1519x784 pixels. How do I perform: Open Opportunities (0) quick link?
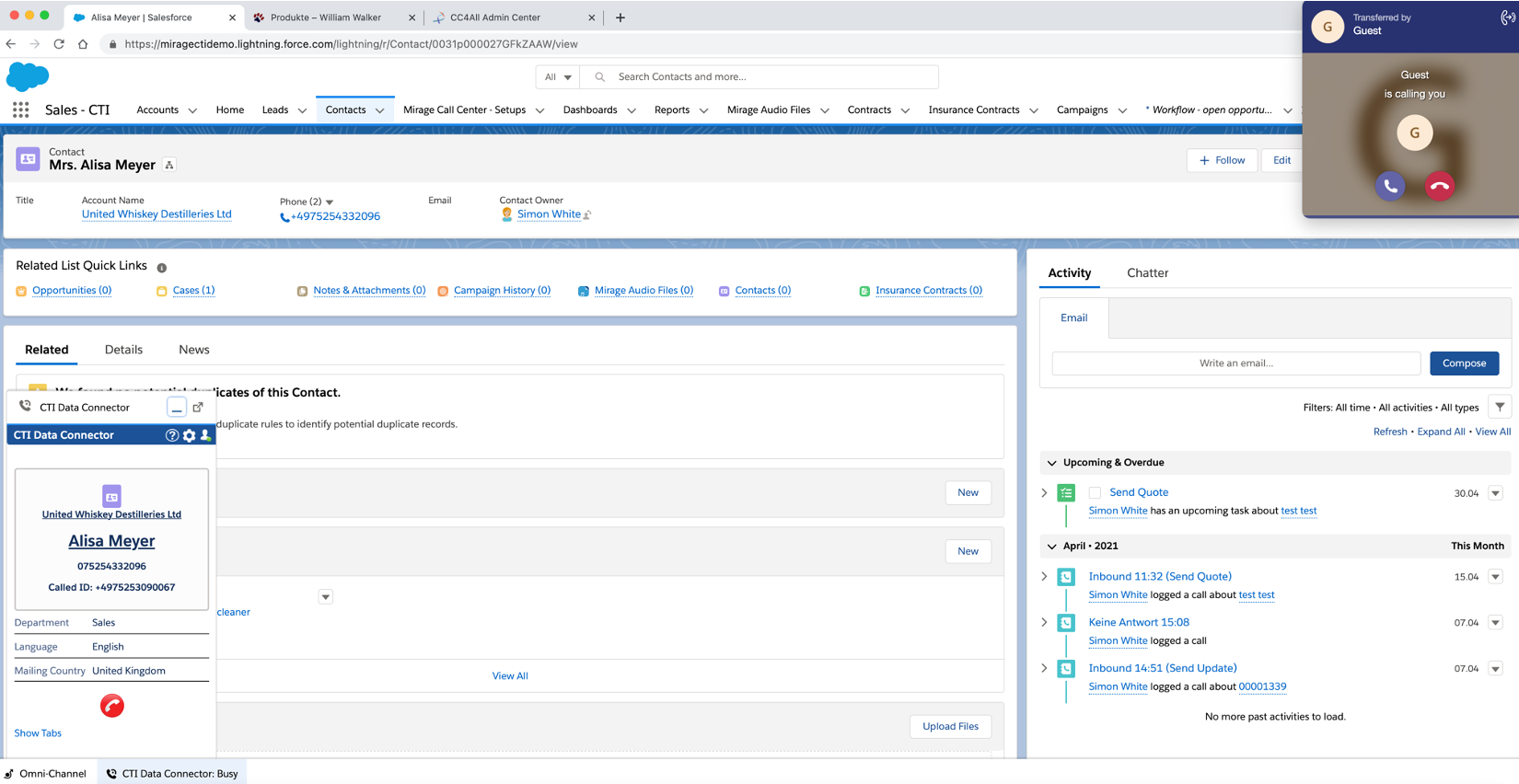click(x=72, y=291)
